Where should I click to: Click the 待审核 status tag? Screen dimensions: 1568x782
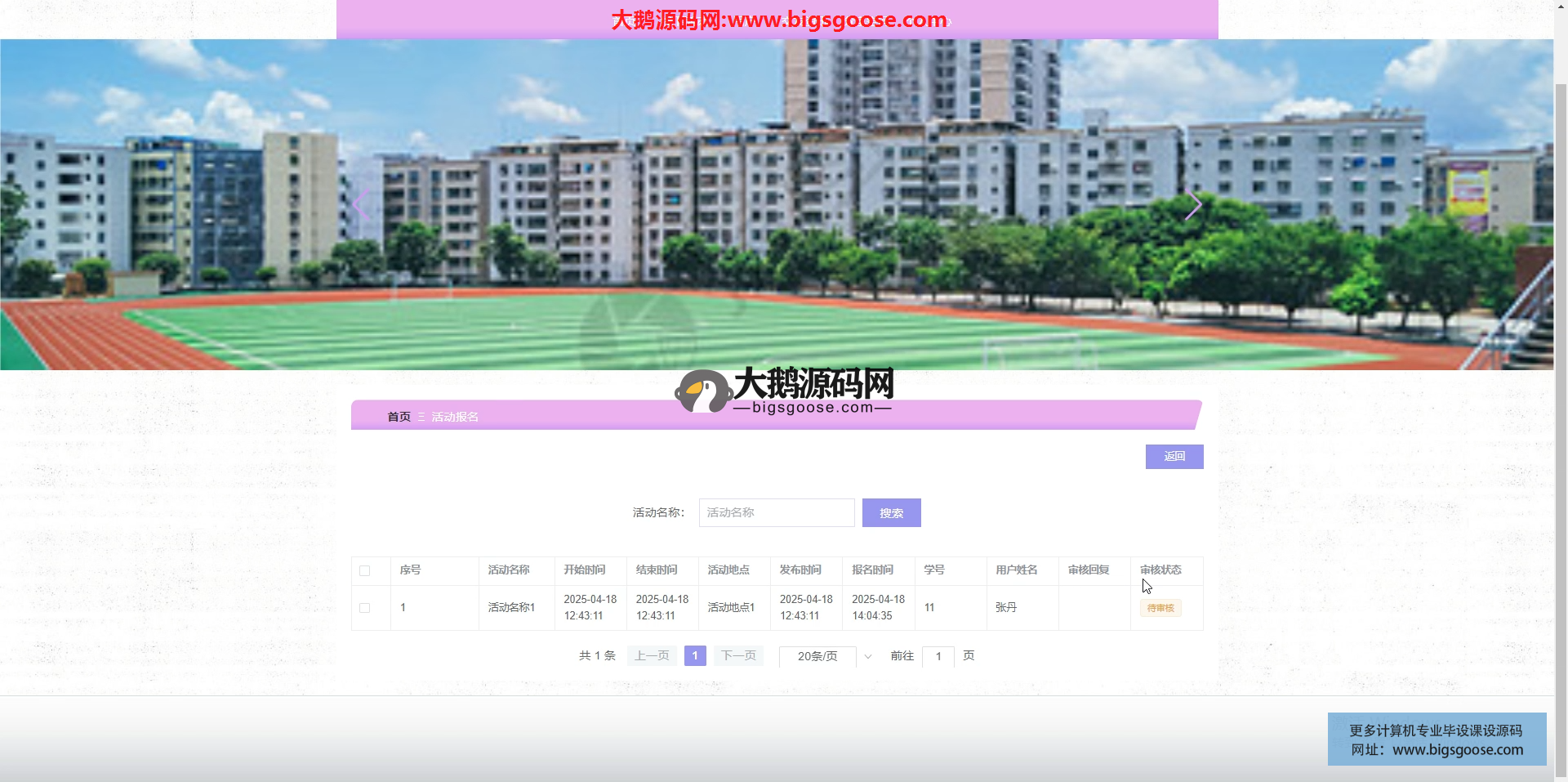coord(1160,608)
